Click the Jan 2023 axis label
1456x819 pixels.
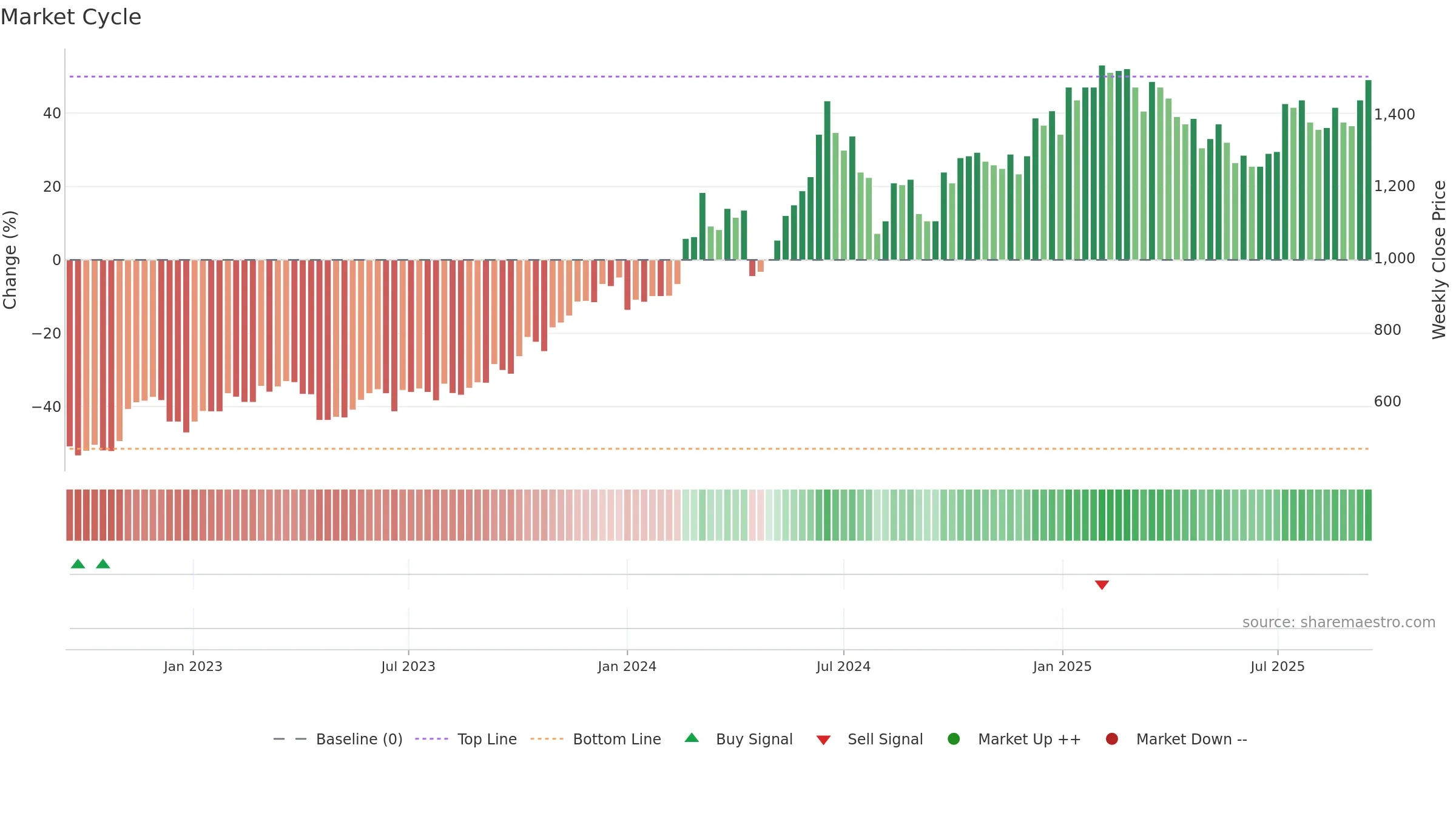tap(193, 667)
